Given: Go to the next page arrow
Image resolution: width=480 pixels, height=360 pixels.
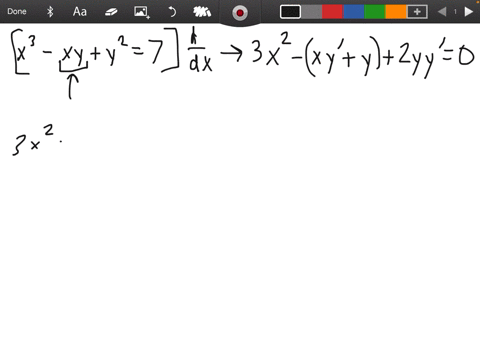Looking at the screenshot, I should pos(469,12).
